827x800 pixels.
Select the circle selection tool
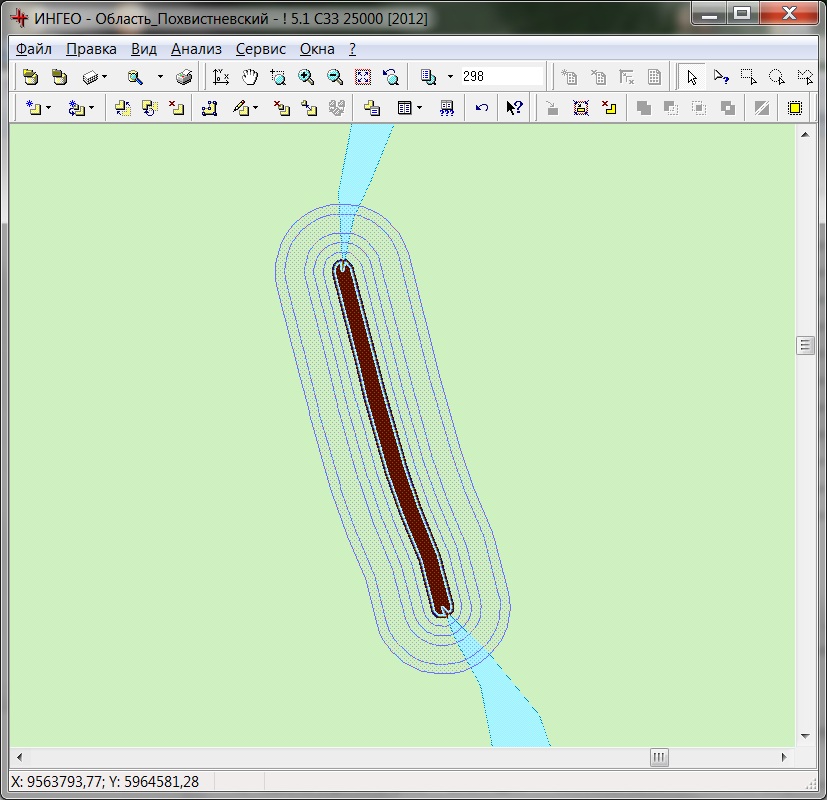[x=777, y=77]
